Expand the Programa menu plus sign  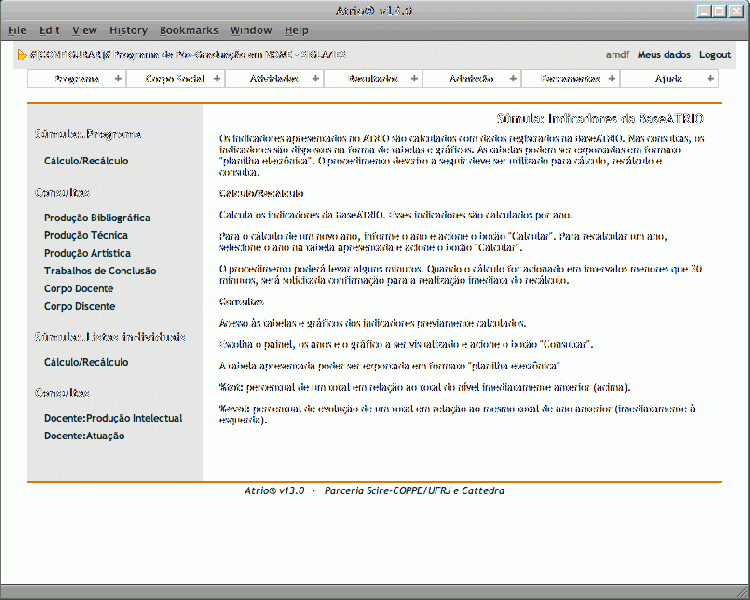click(x=118, y=79)
